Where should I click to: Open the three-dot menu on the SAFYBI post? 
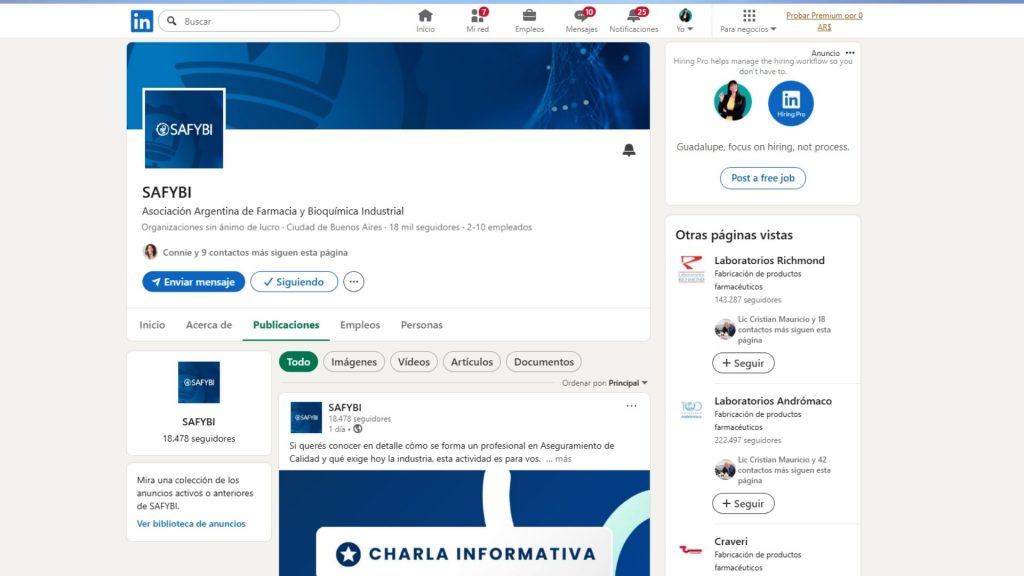click(631, 406)
